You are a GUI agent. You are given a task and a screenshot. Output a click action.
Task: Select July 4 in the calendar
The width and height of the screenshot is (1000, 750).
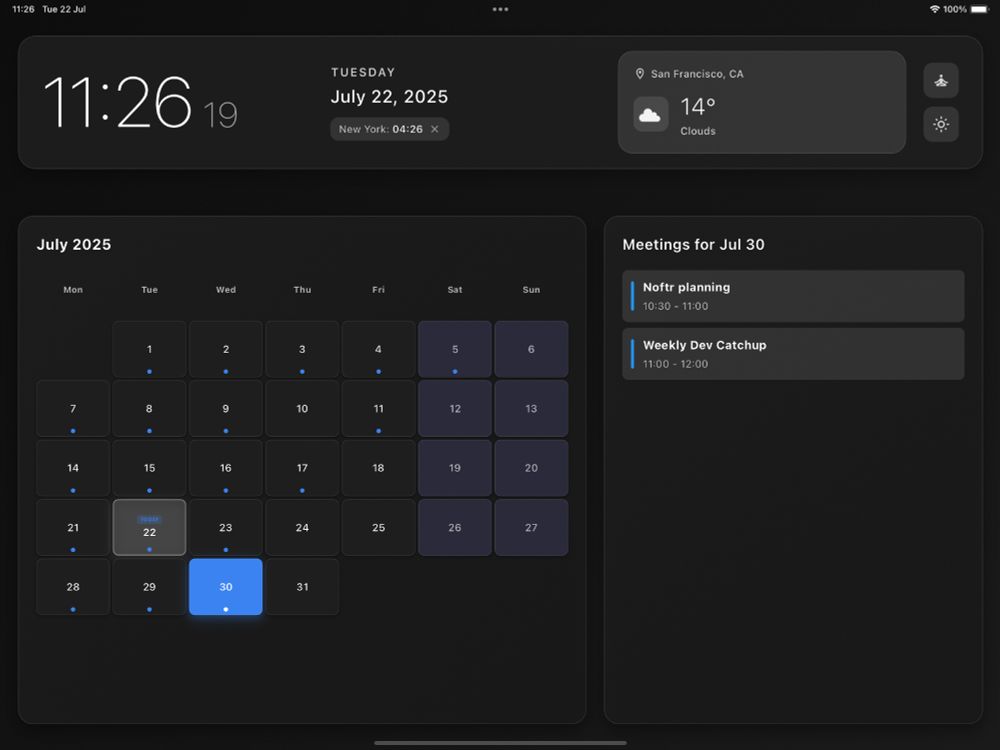click(378, 349)
